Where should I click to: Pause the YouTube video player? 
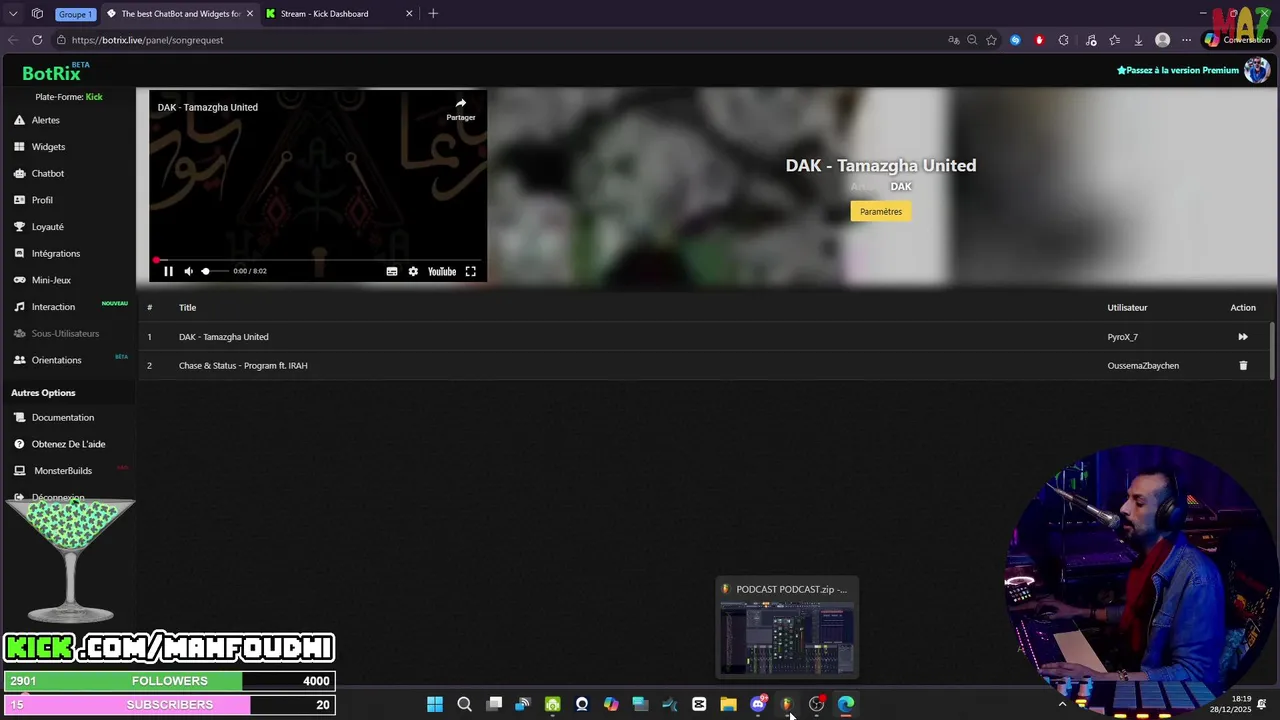(168, 271)
